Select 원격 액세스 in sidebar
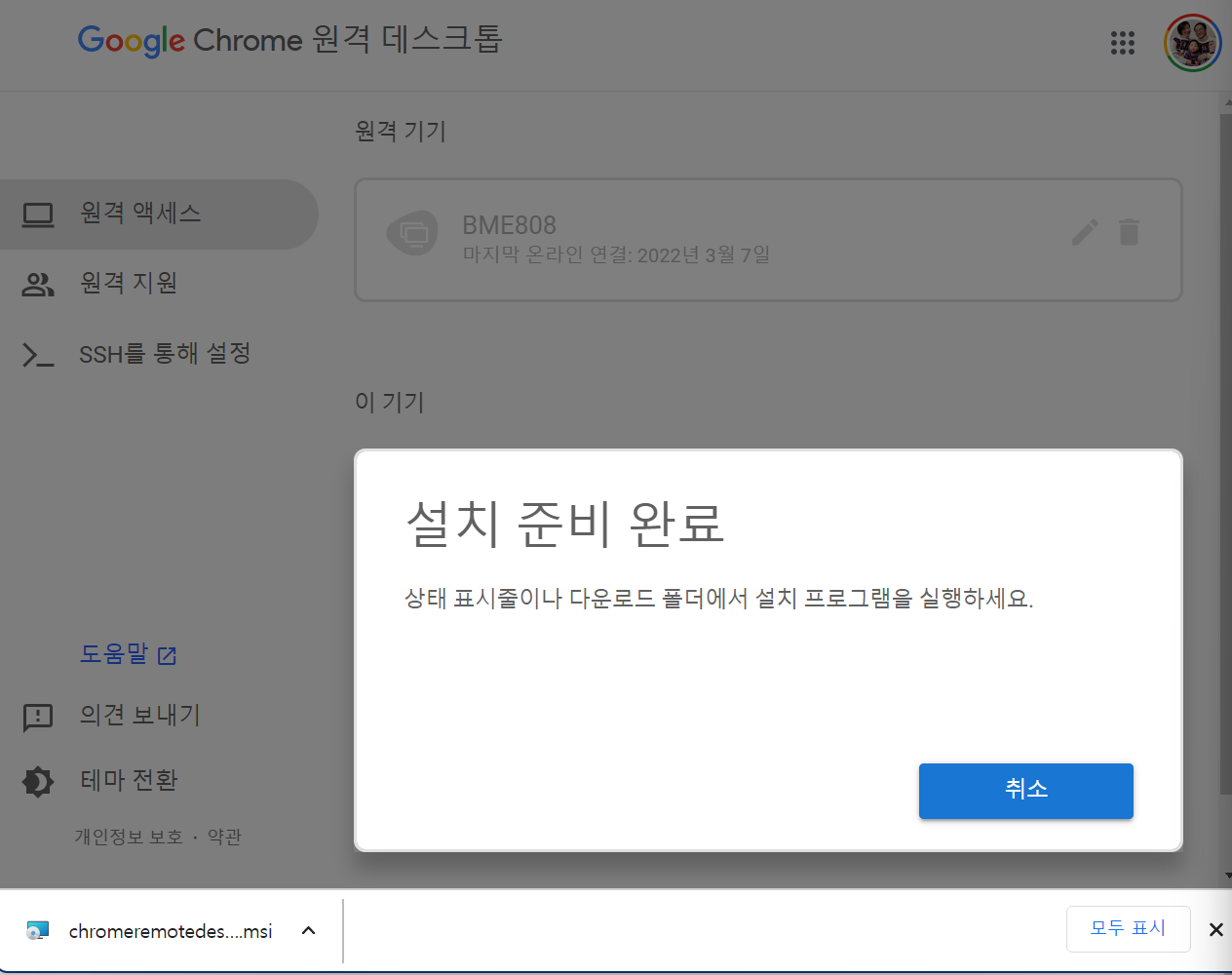The image size is (1232, 975). tap(159, 214)
